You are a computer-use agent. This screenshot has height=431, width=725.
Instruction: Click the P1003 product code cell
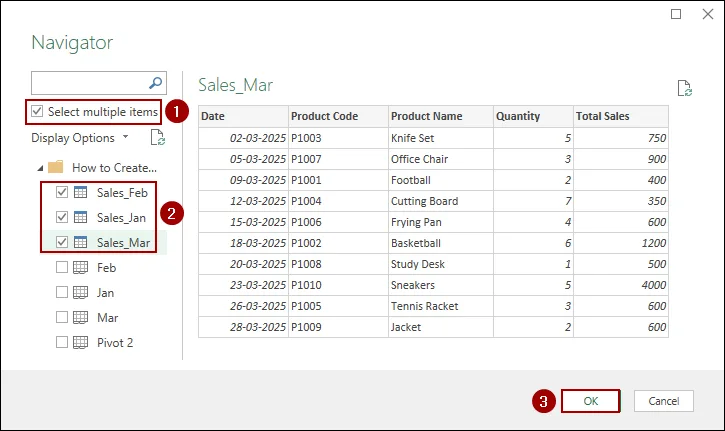tap(338, 138)
